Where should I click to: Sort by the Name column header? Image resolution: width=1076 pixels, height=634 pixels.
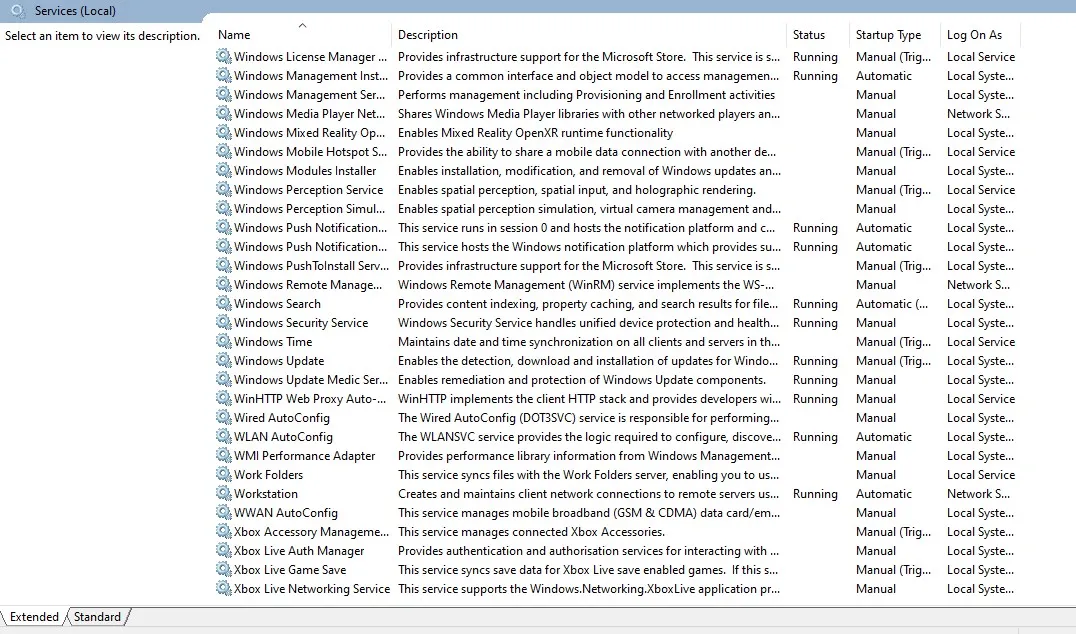[x=233, y=34]
